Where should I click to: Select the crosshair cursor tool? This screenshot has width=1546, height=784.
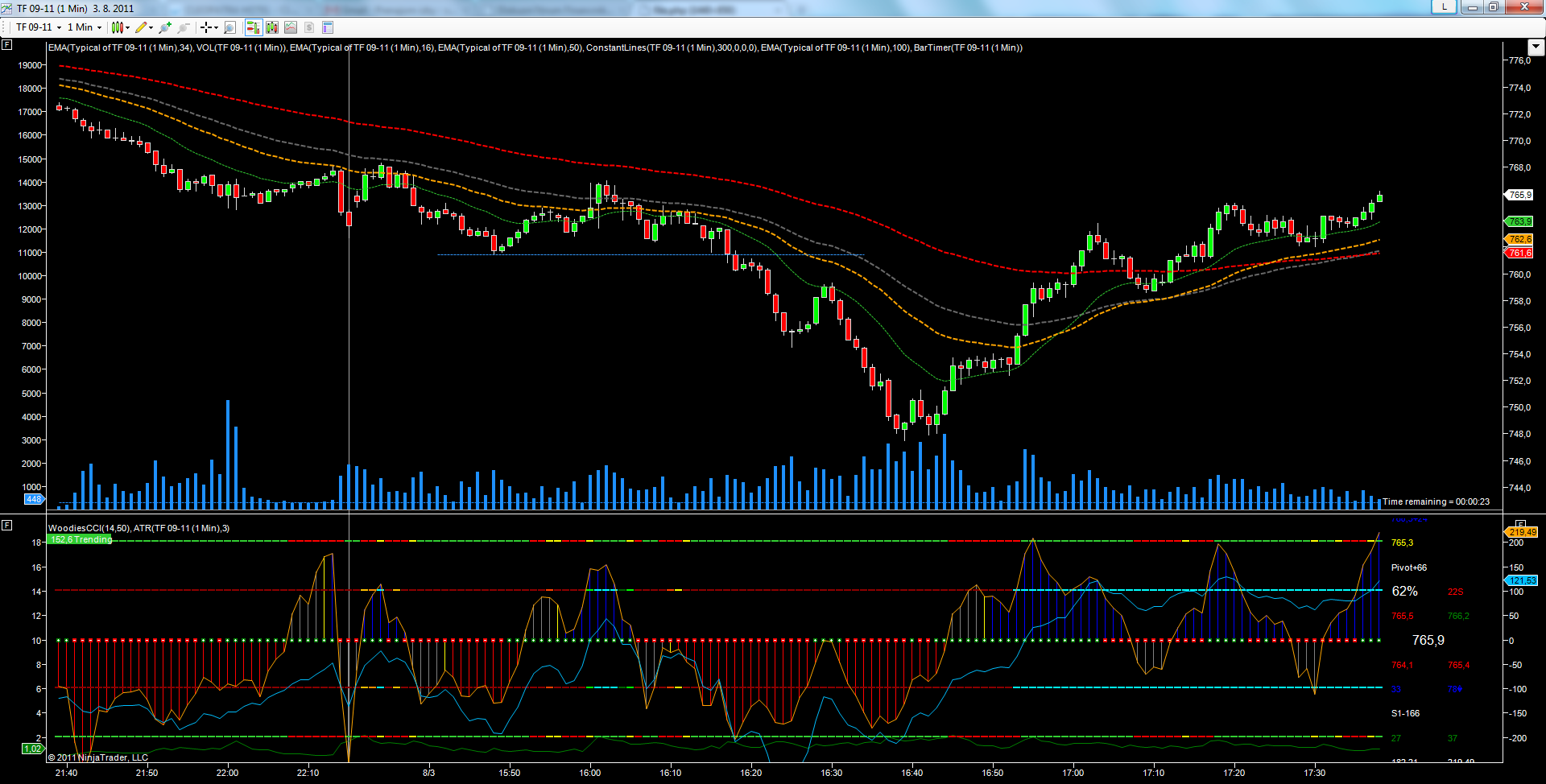(208, 27)
